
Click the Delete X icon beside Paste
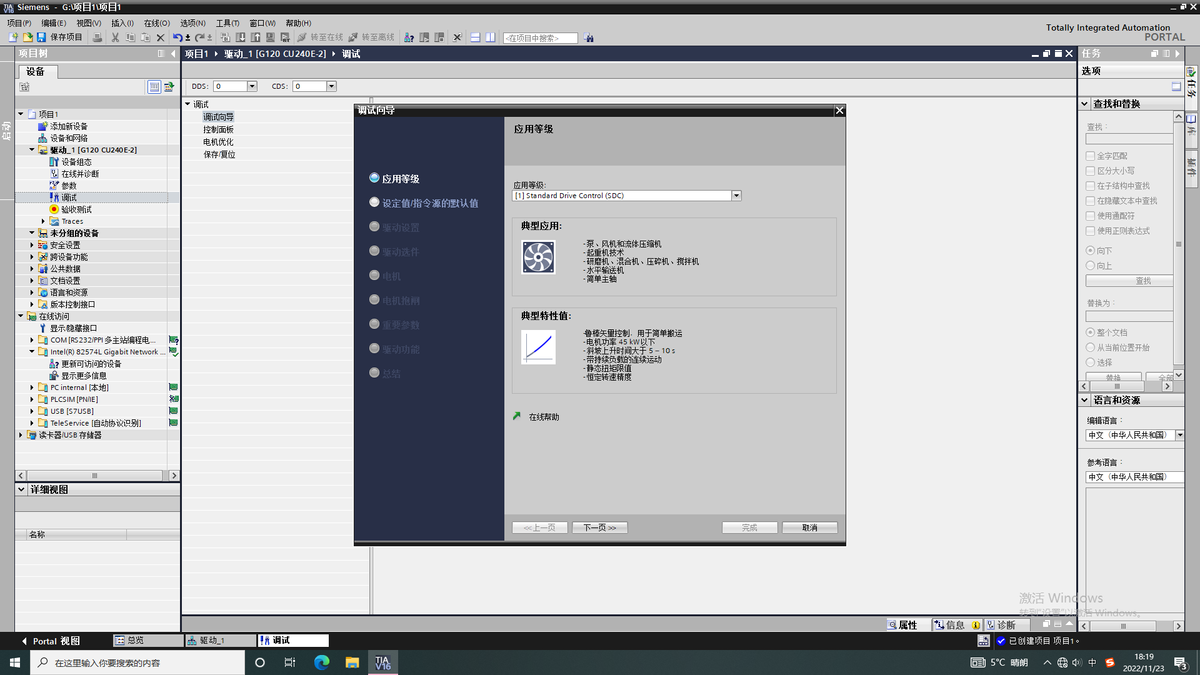160,37
